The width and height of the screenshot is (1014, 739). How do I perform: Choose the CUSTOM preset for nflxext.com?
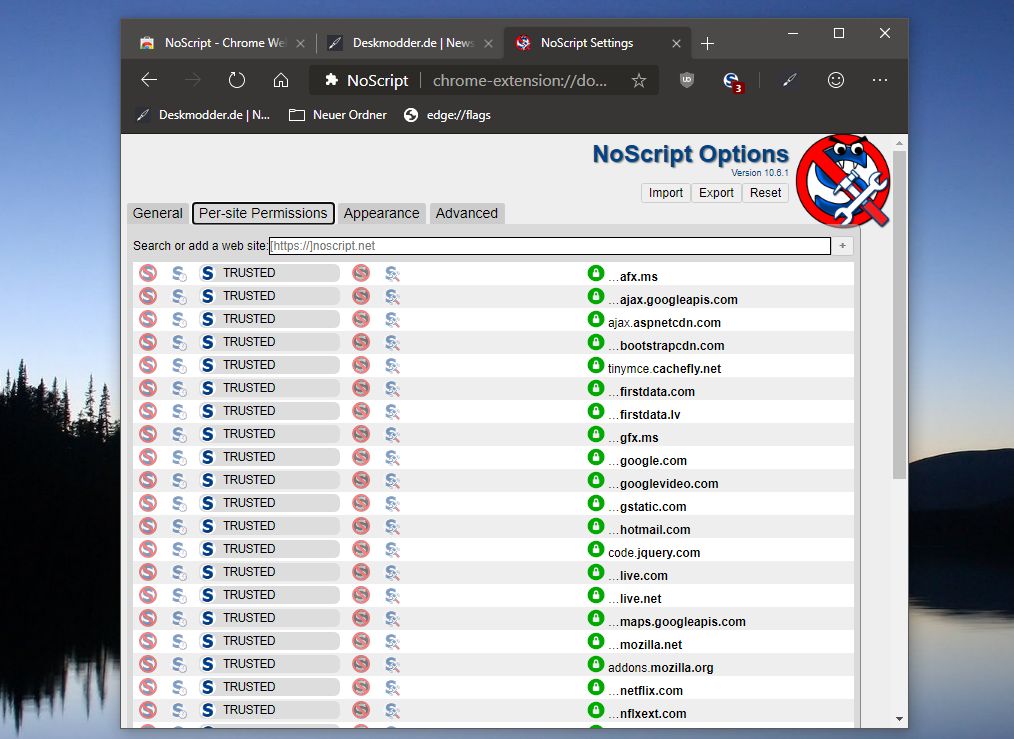point(393,710)
